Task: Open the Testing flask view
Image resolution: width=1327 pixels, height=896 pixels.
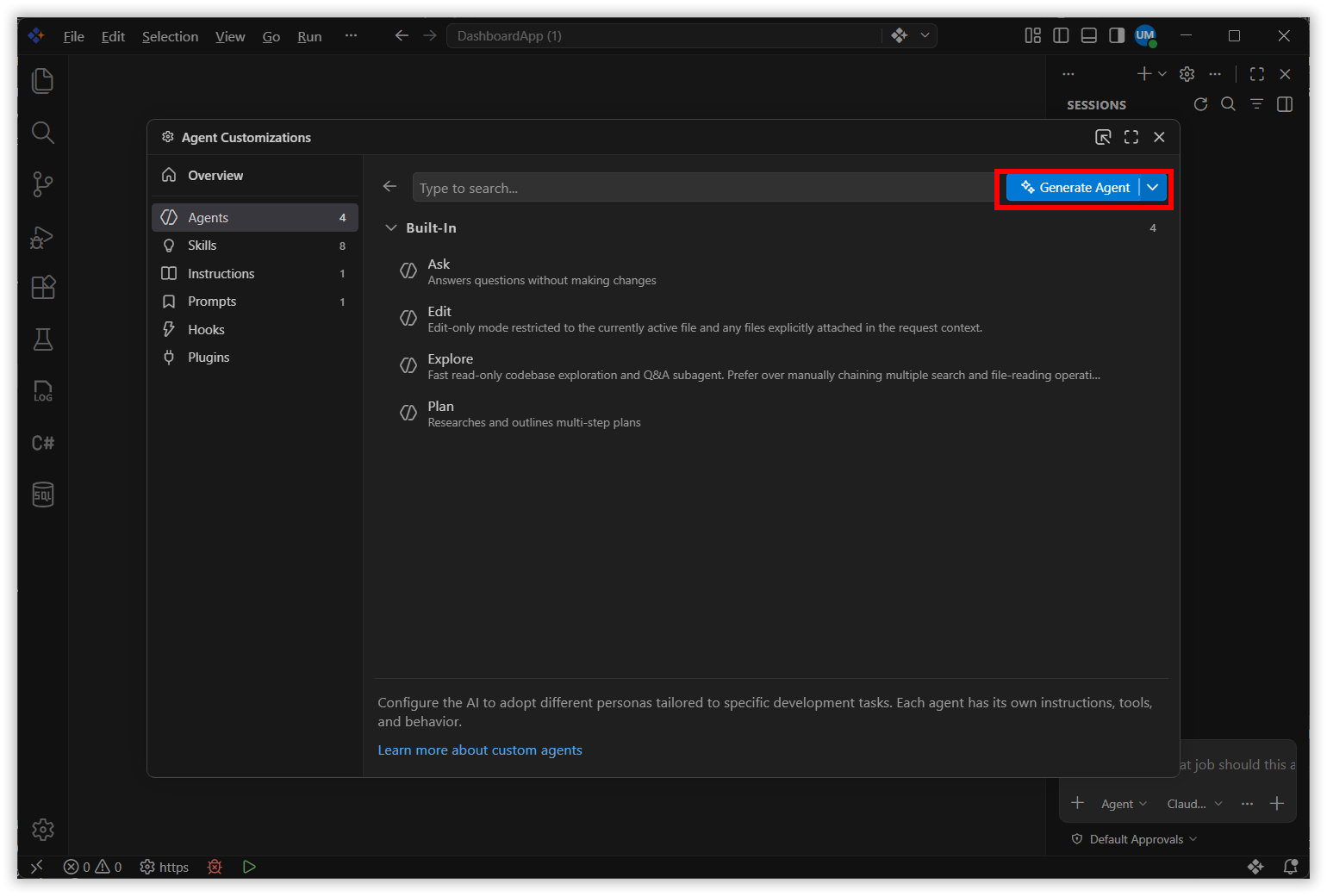Action: 42,339
